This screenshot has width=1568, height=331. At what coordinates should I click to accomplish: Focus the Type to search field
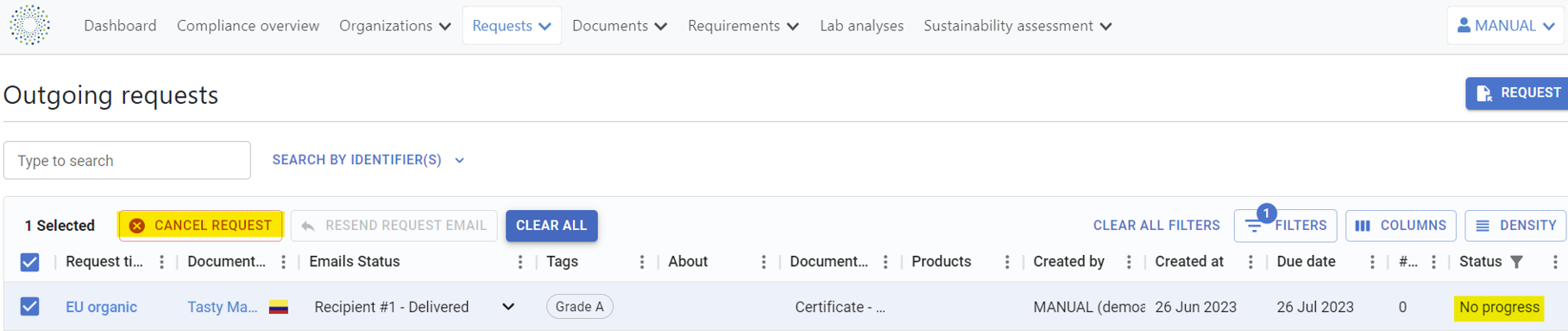[127, 161]
